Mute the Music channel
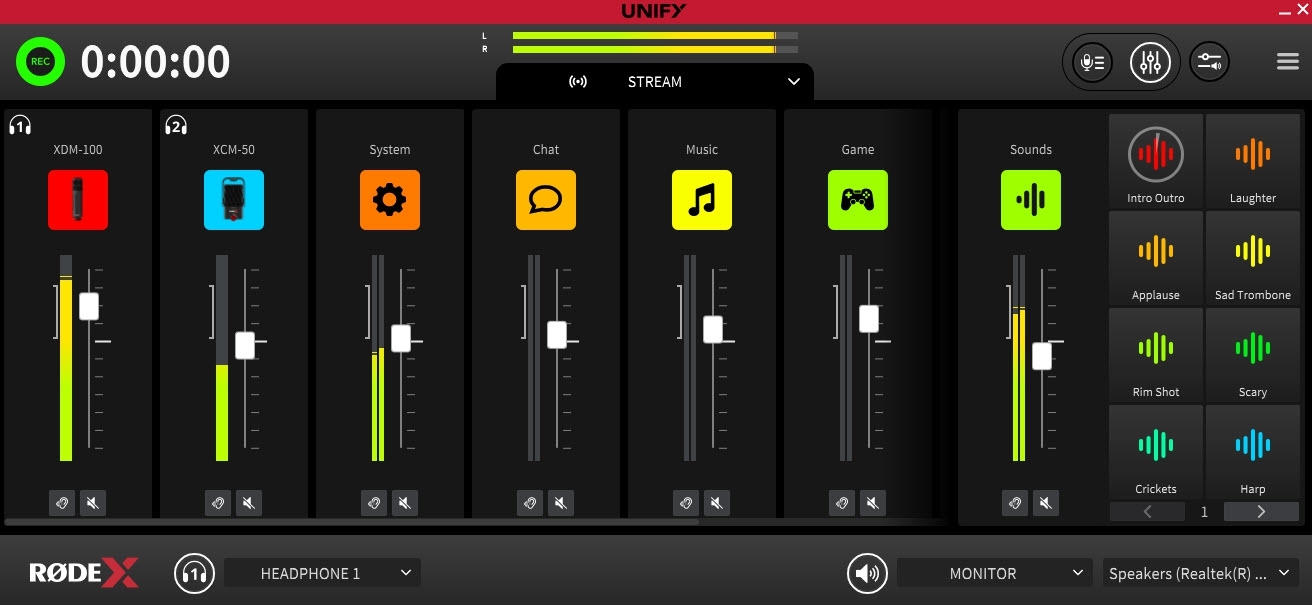This screenshot has height=605, width=1312. coord(717,503)
